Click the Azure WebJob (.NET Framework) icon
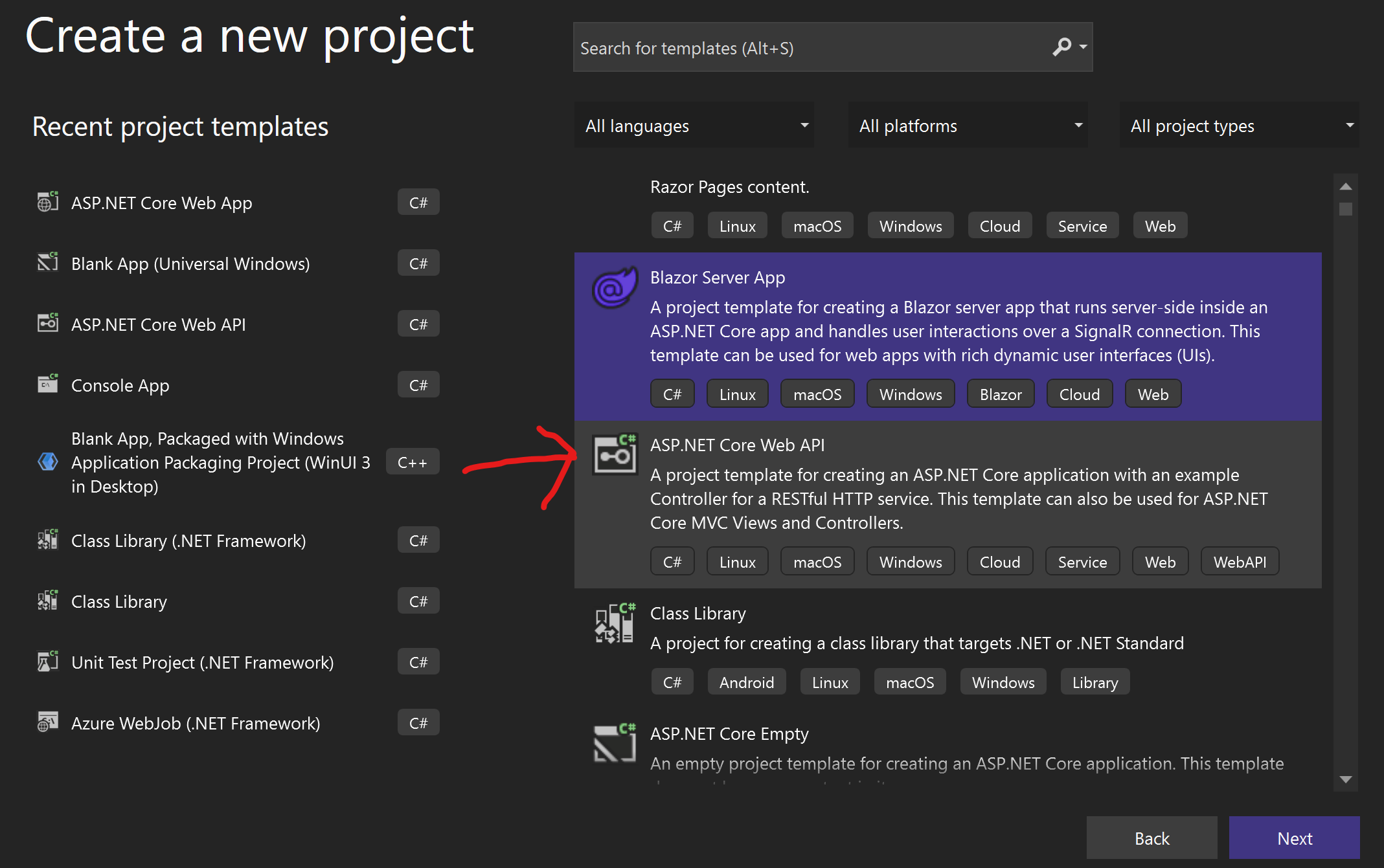The width and height of the screenshot is (1384, 868). pyautogui.click(x=48, y=722)
